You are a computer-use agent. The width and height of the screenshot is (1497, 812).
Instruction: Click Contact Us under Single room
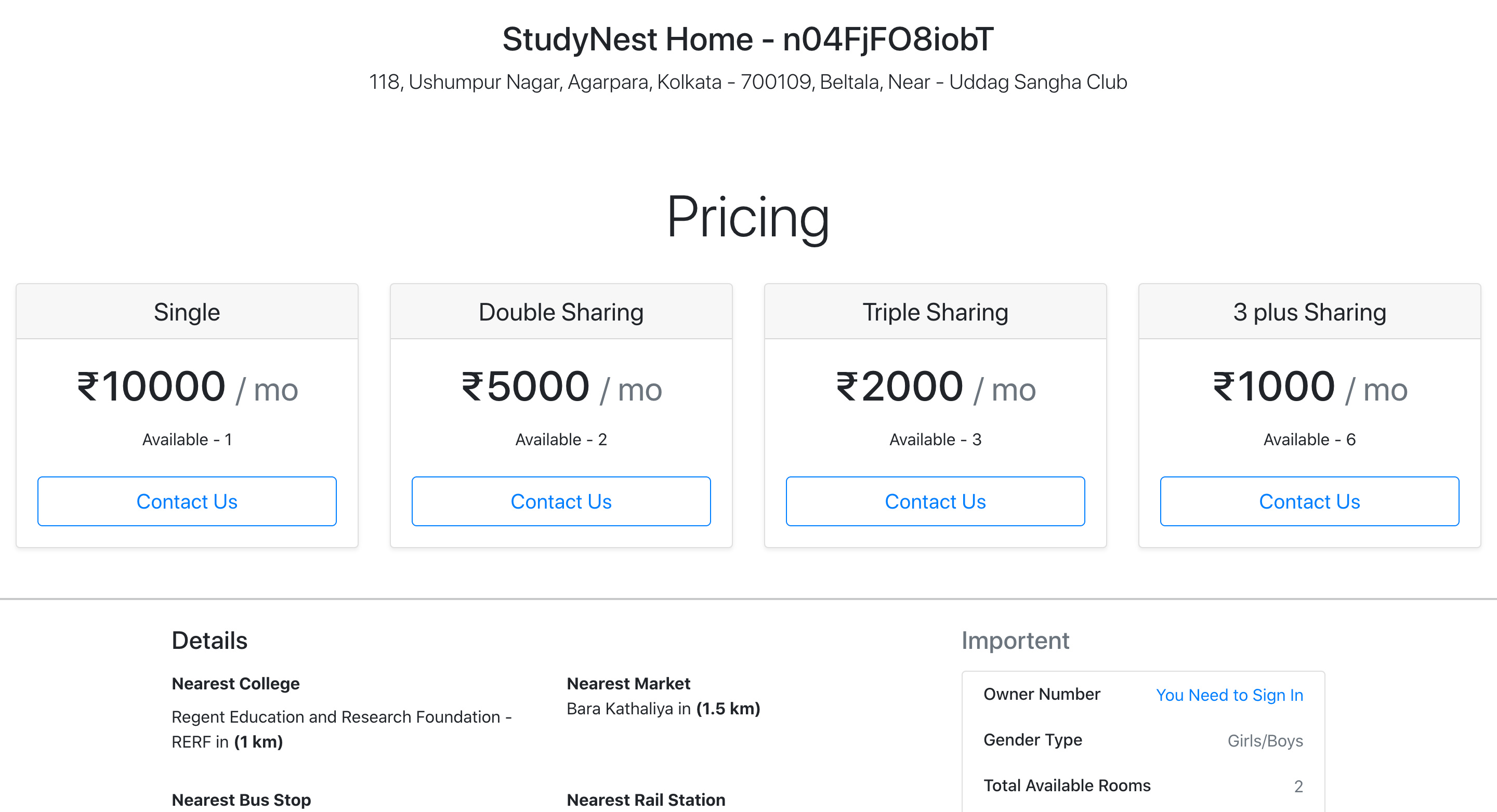(x=187, y=501)
